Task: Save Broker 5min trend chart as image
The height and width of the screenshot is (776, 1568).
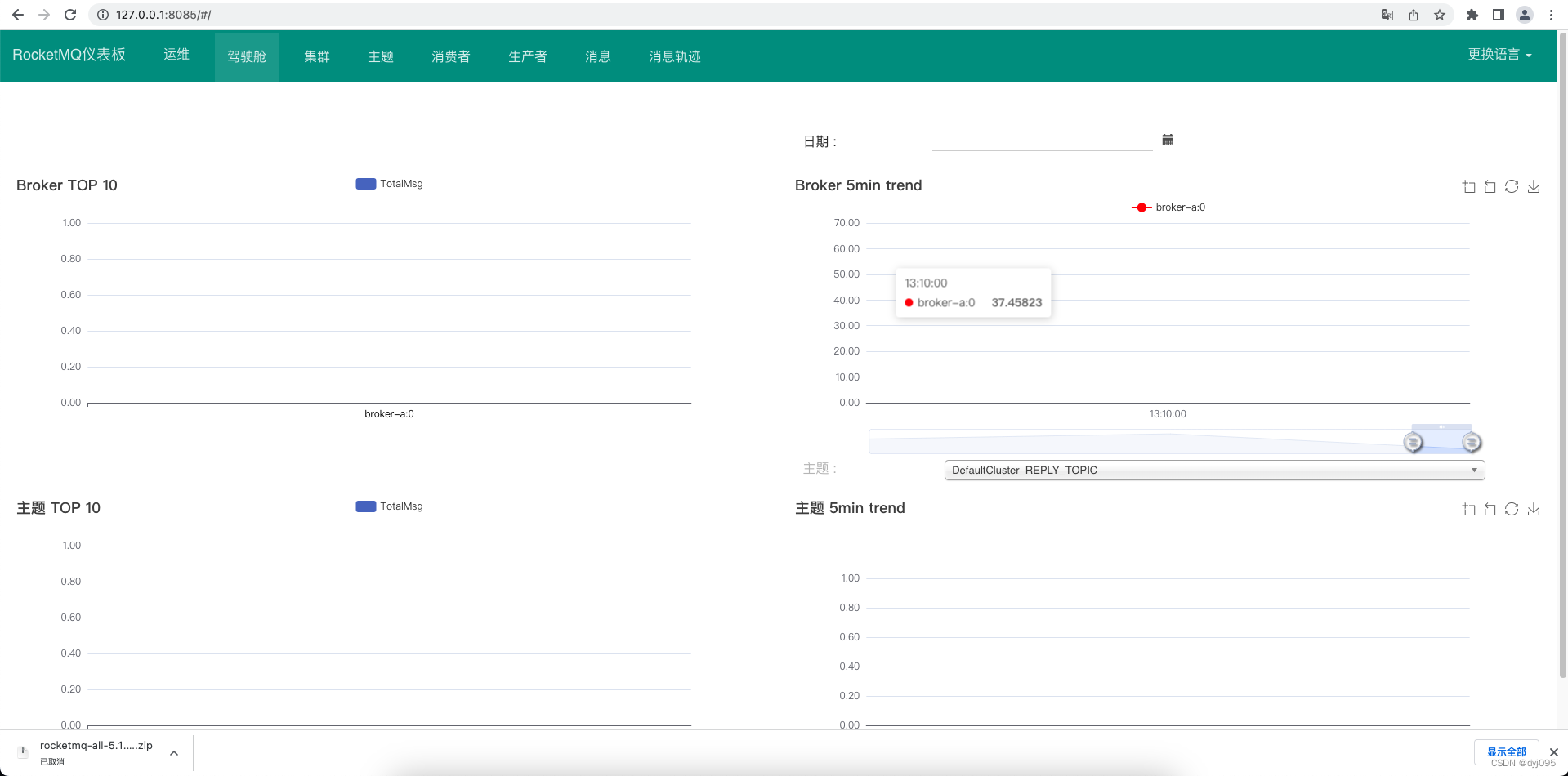Action: tap(1534, 186)
